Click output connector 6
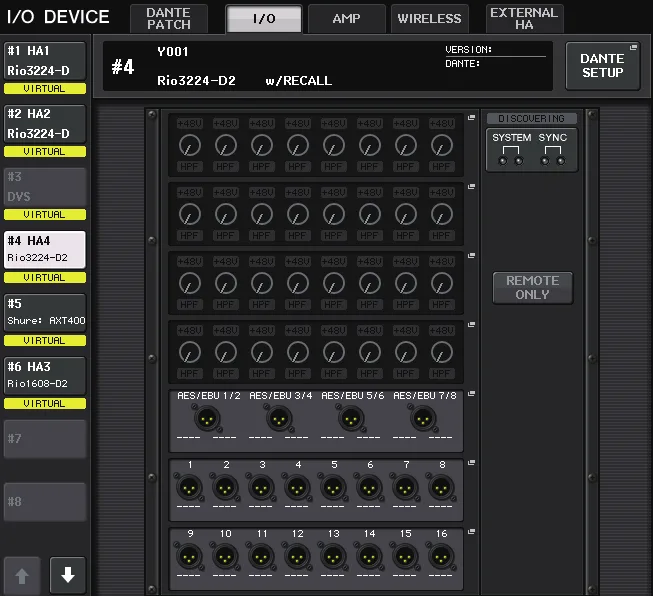653x596 pixels. point(369,487)
